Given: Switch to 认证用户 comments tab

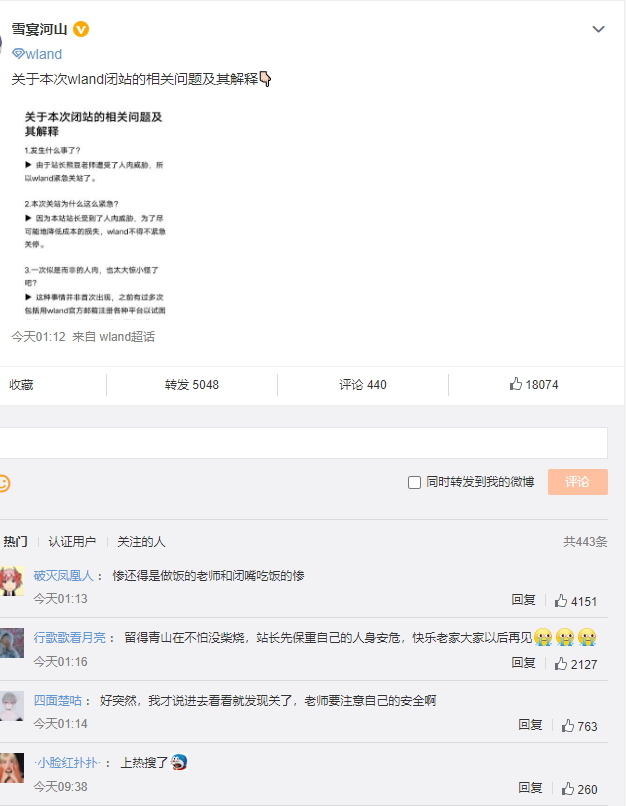Looking at the screenshot, I should 72,542.
